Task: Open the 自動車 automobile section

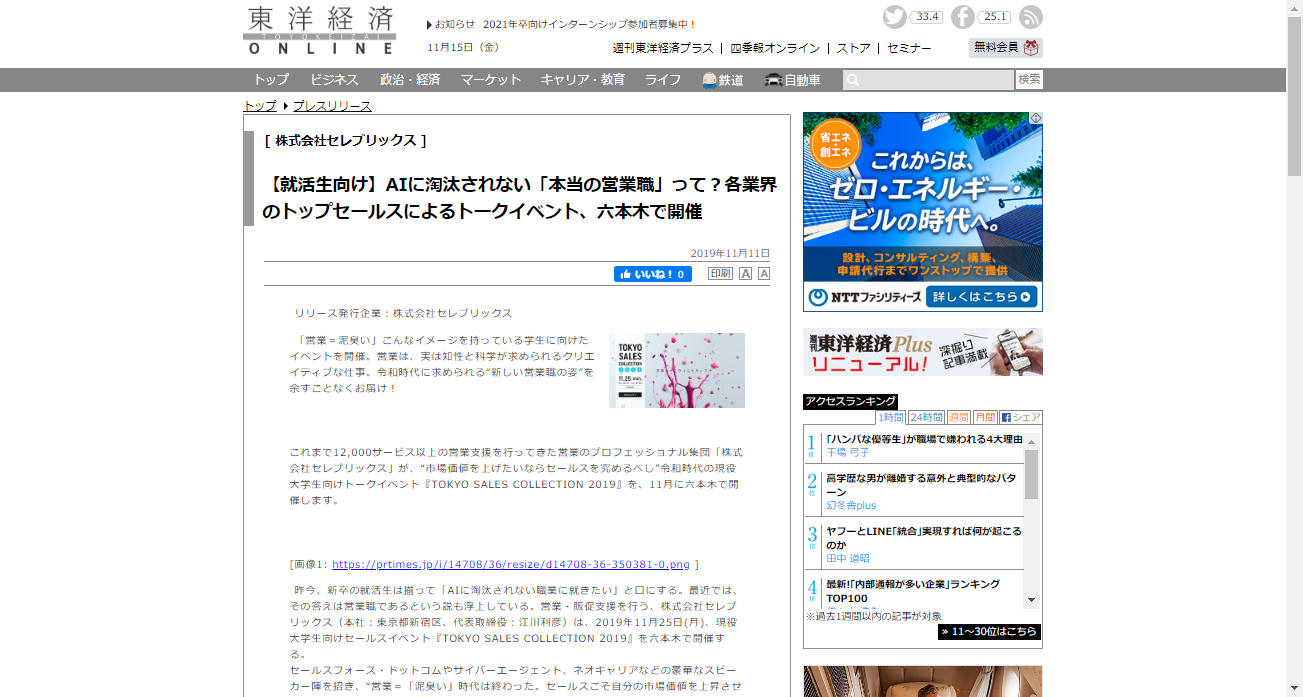Action: [793, 80]
